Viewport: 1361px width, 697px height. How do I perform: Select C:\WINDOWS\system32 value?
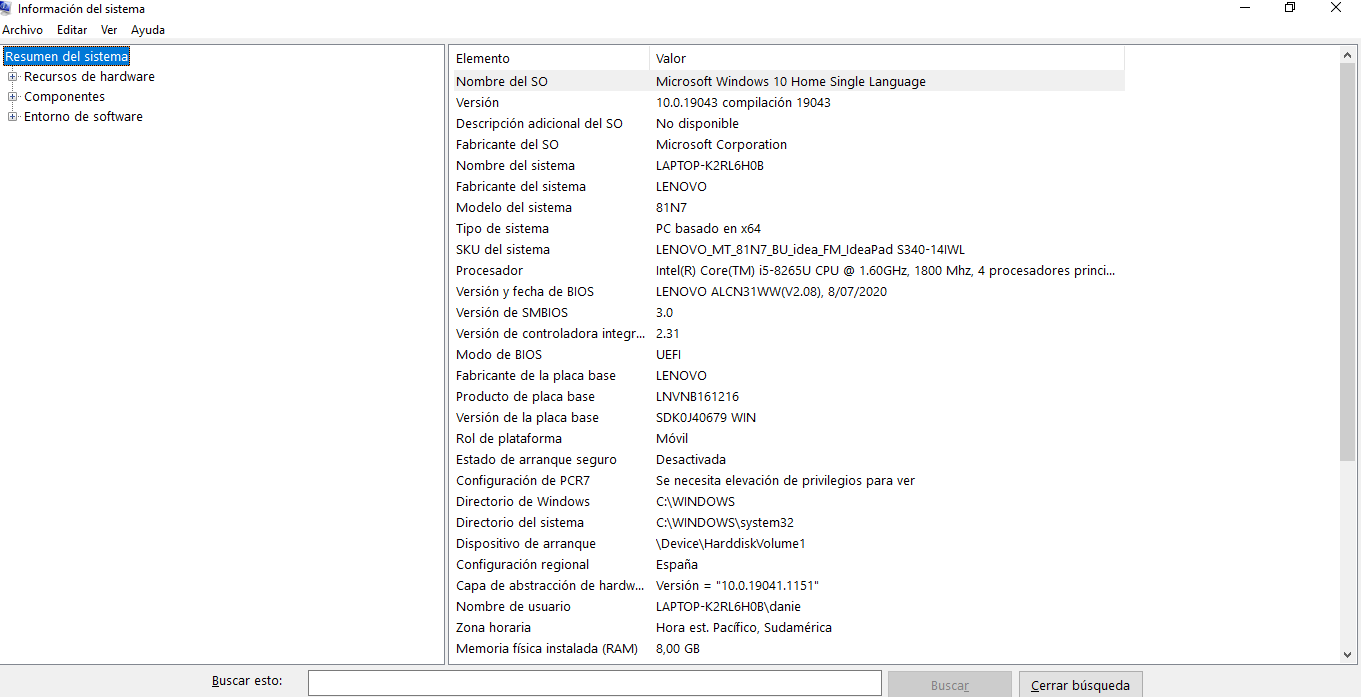tap(724, 523)
